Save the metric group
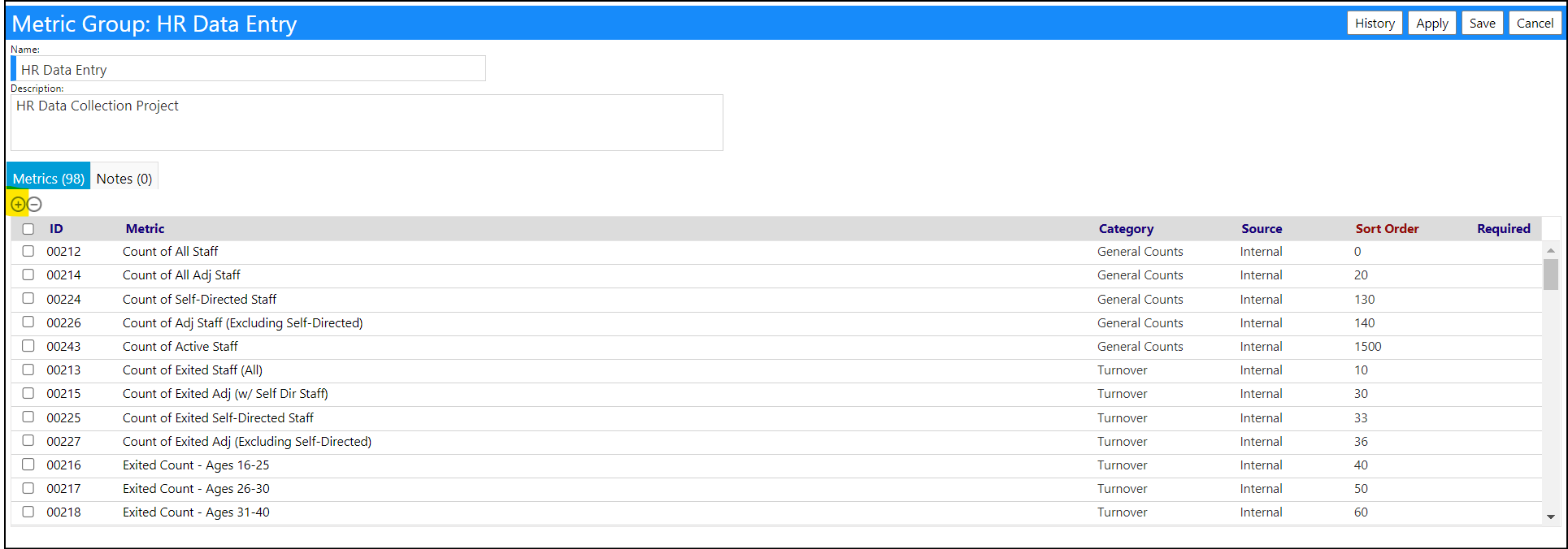This screenshot has width=1568, height=549. (1483, 24)
